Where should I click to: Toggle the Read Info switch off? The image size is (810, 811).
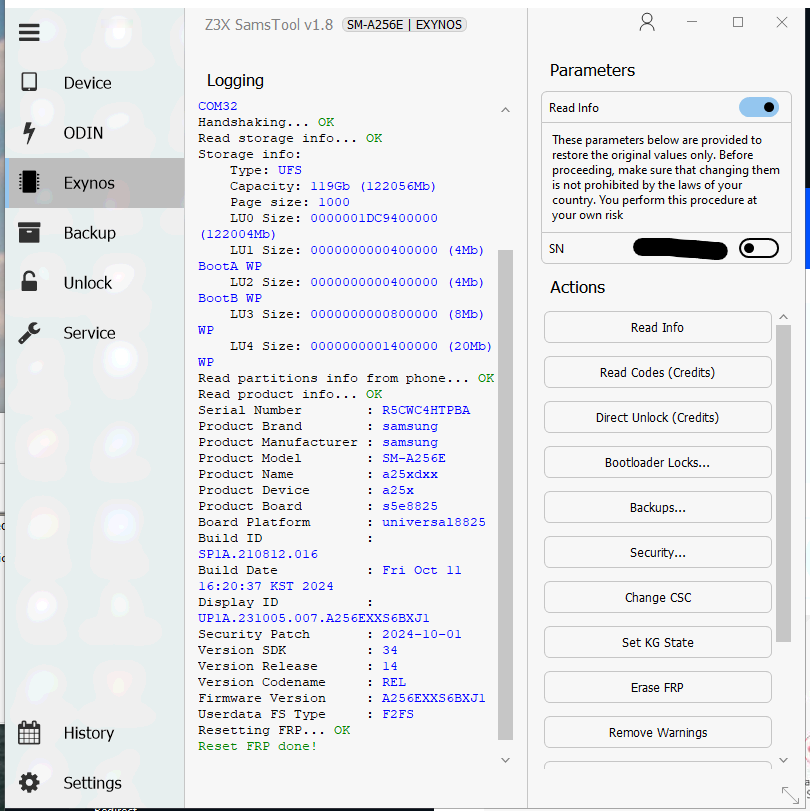click(x=758, y=107)
